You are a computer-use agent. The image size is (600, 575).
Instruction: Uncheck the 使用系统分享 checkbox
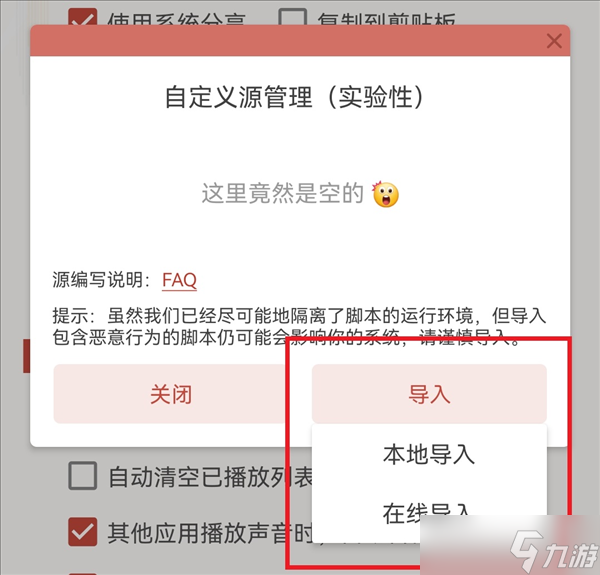point(83,18)
